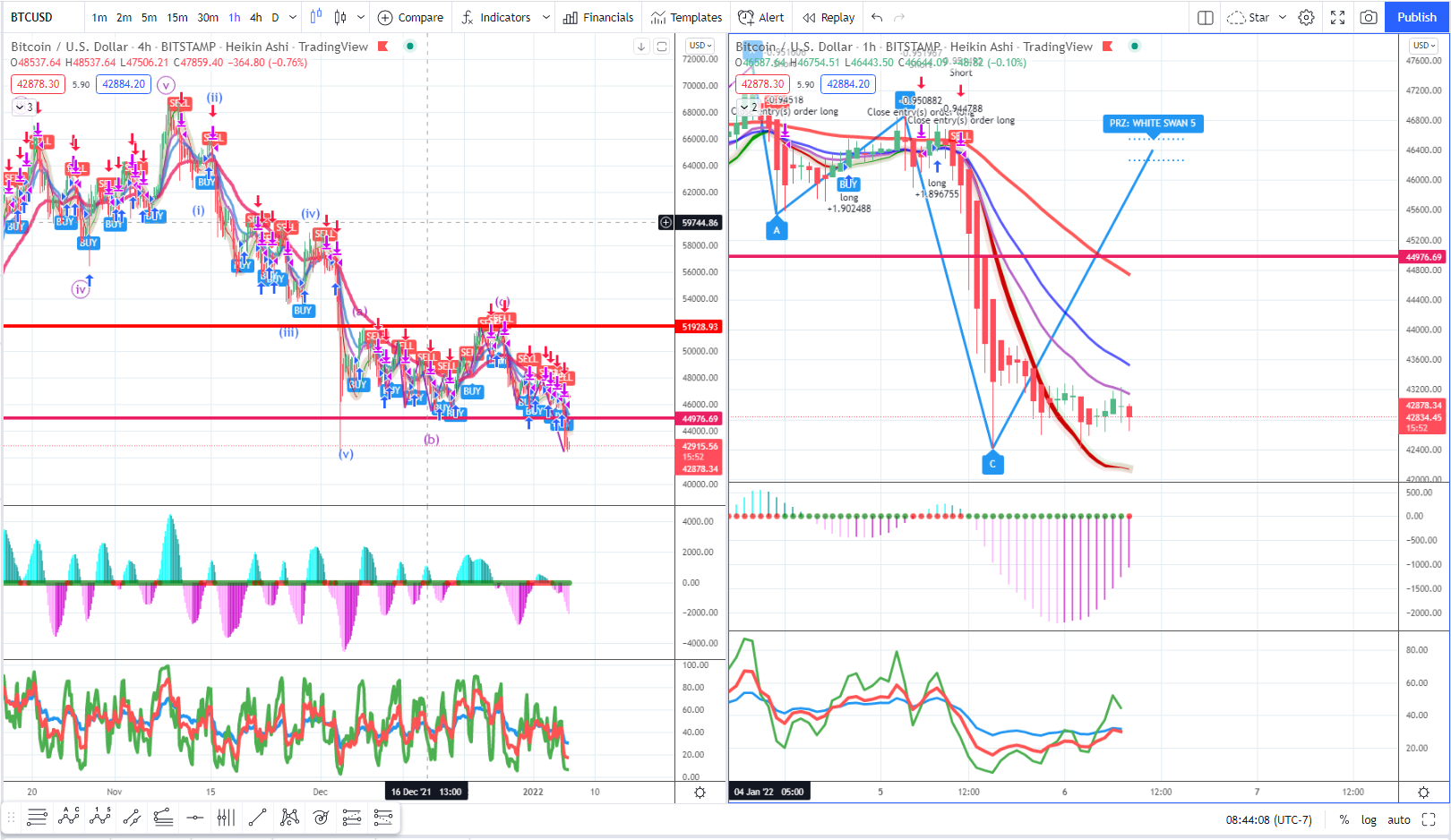
Task: Click the right chart blue buy price 42884.20
Action: point(848,84)
